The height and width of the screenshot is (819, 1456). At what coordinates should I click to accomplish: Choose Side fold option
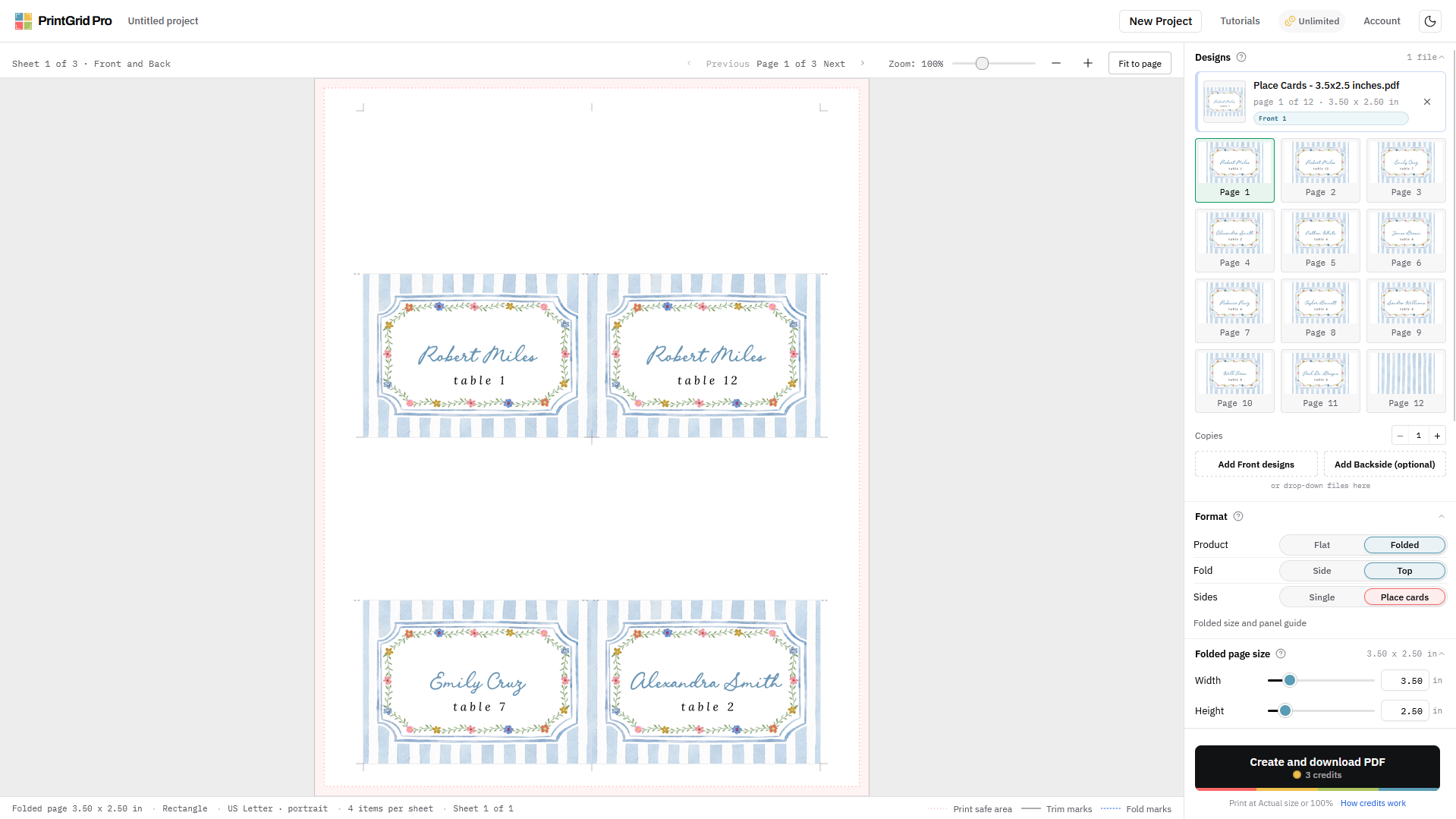coord(1322,571)
